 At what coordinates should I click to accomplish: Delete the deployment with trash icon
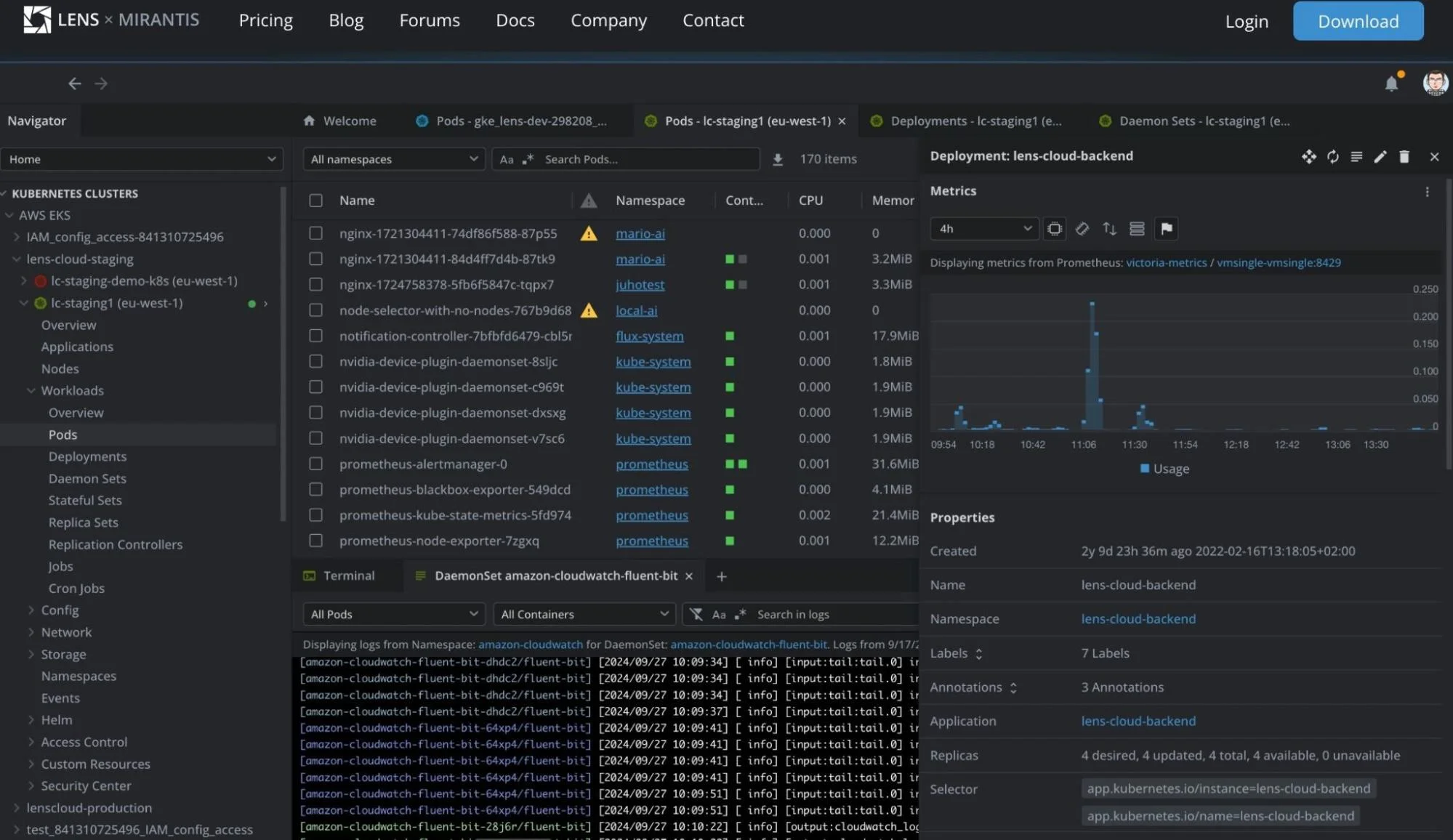click(1404, 156)
